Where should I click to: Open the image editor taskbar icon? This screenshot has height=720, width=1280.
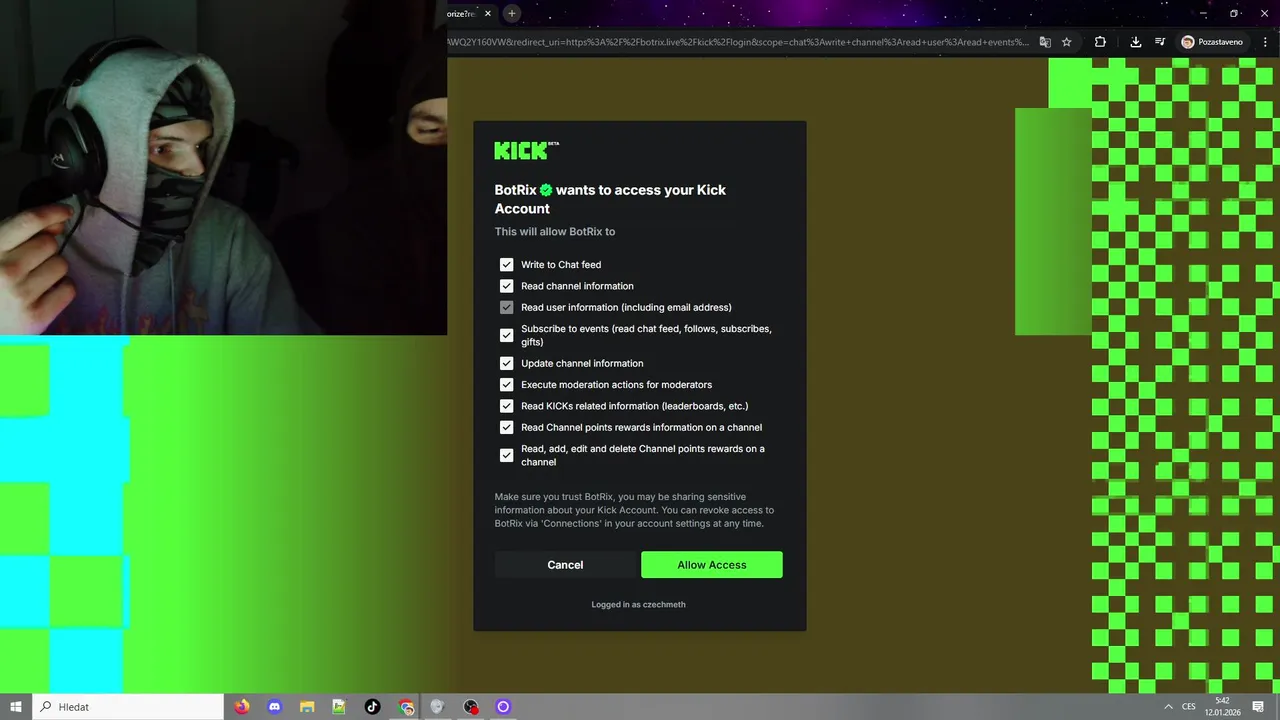pyautogui.click(x=339, y=707)
